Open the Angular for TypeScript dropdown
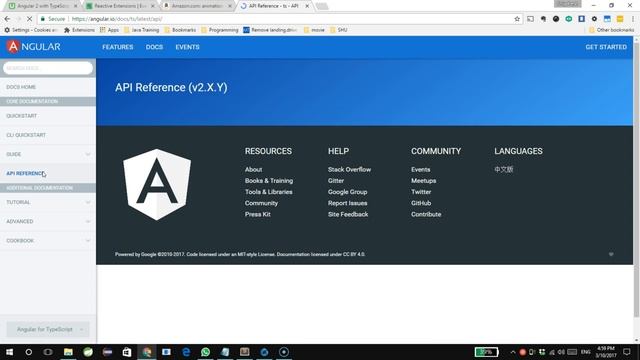 click(48, 329)
